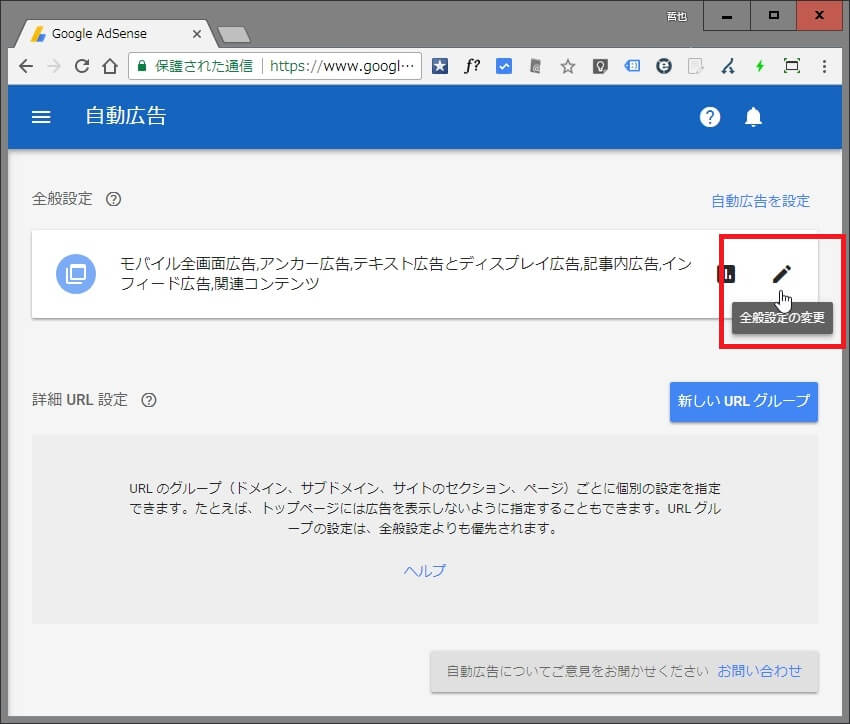This screenshot has width=850, height=724.
Task: Open the Chrome three-dot menu
Action: pyautogui.click(x=824, y=67)
